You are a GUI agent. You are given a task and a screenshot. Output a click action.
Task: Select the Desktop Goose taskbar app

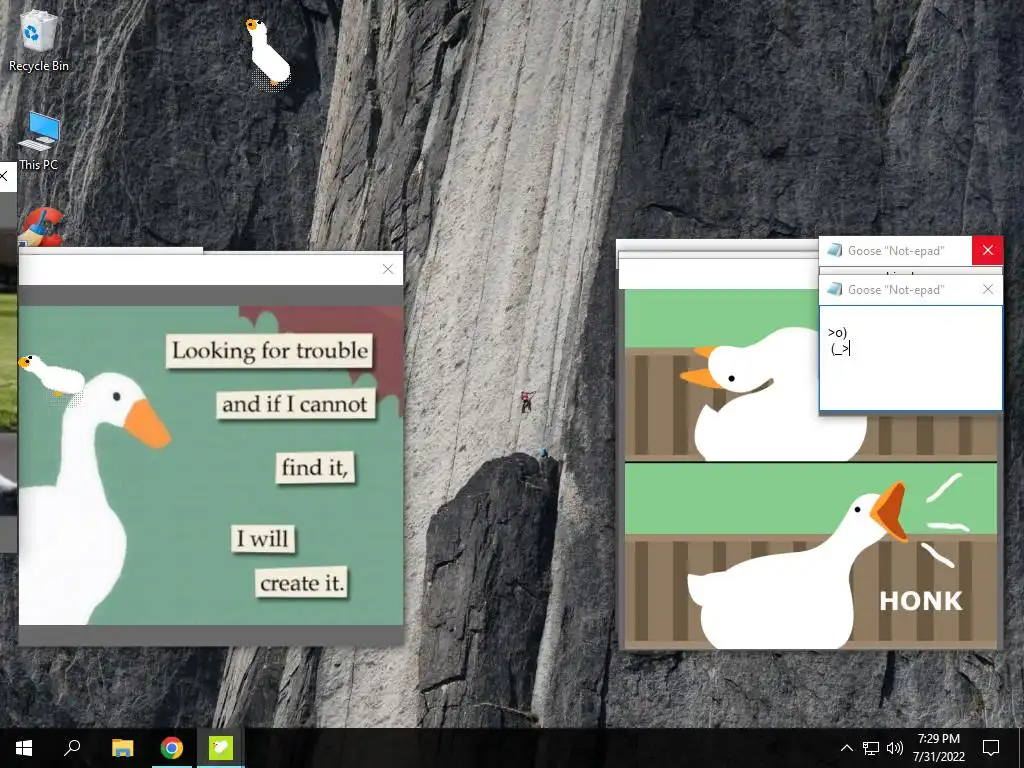(x=221, y=748)
